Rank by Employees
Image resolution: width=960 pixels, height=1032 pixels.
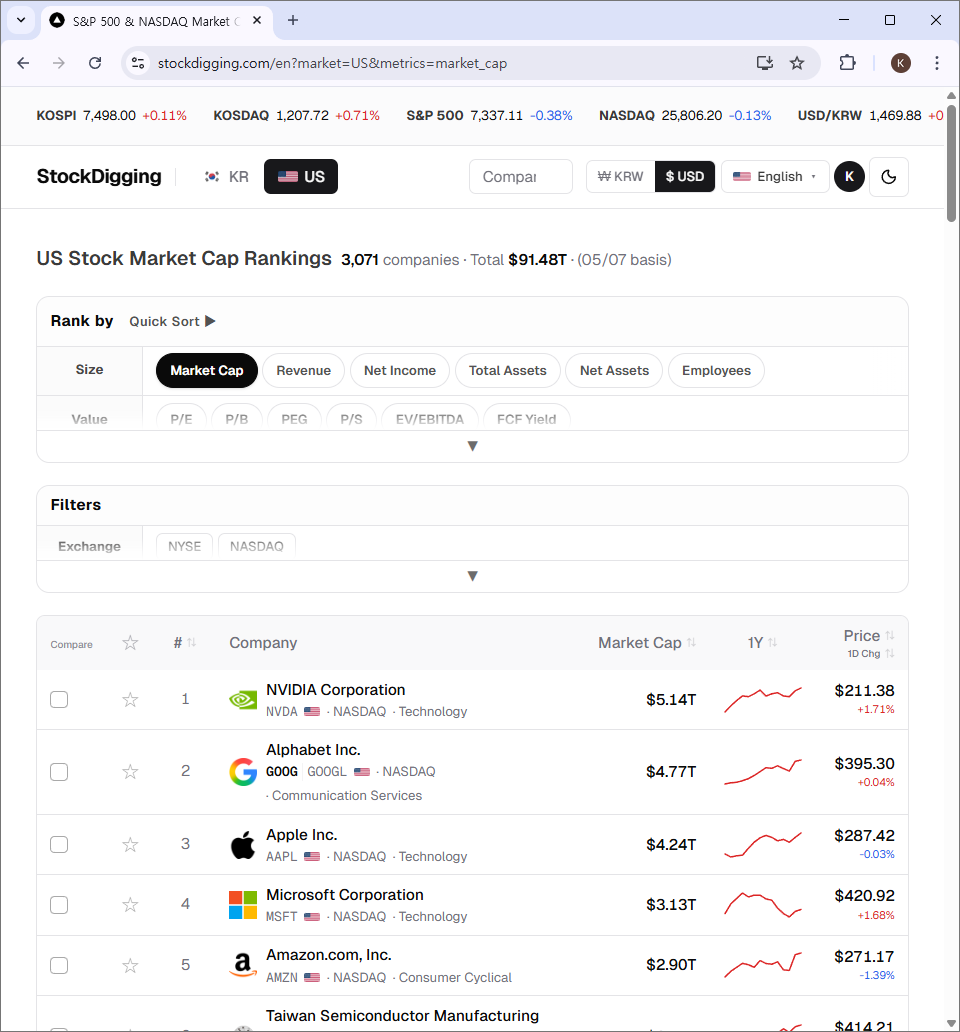click(x=716, y=371)
